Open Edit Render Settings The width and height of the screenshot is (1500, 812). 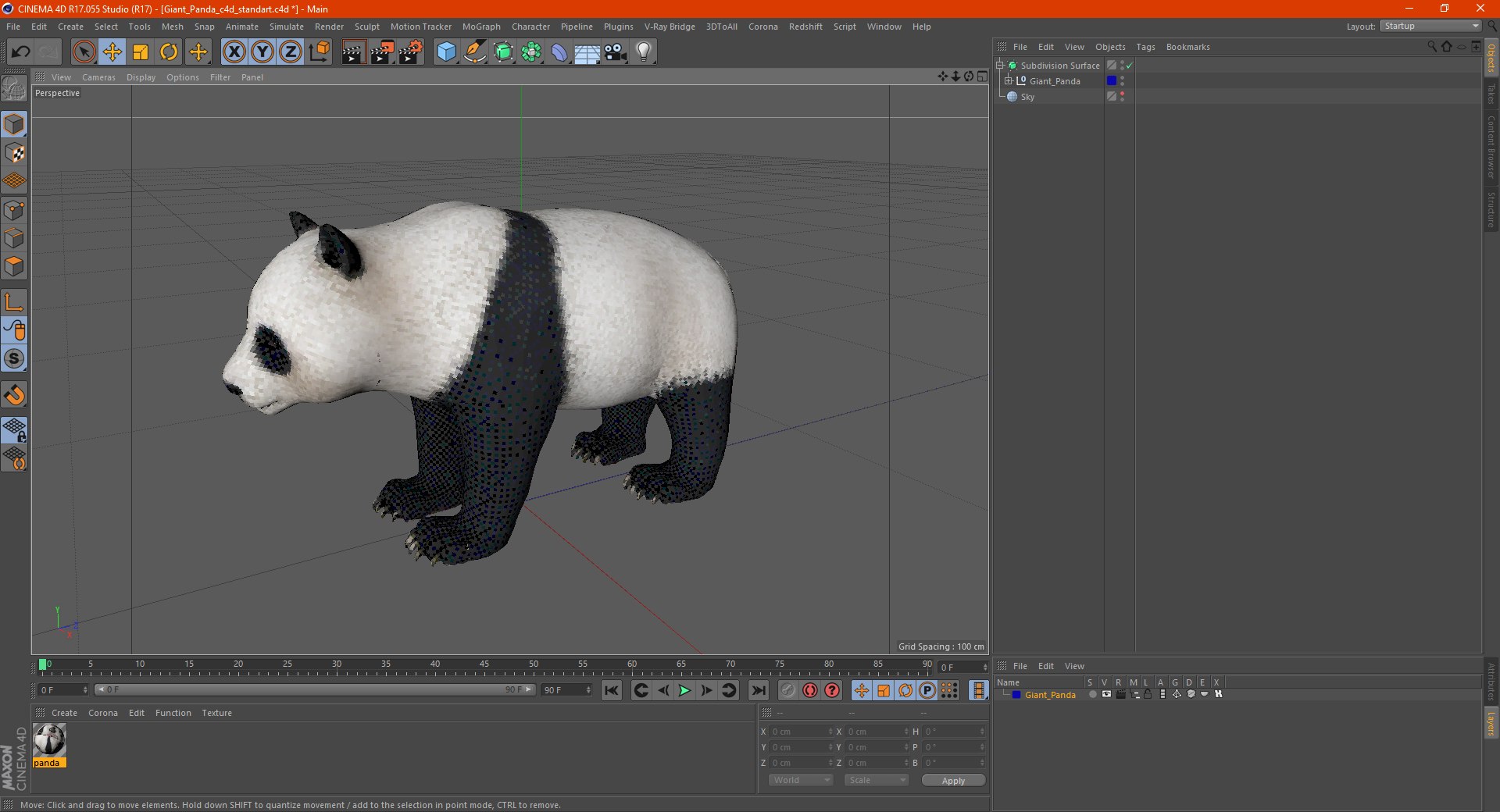(411, 52)
